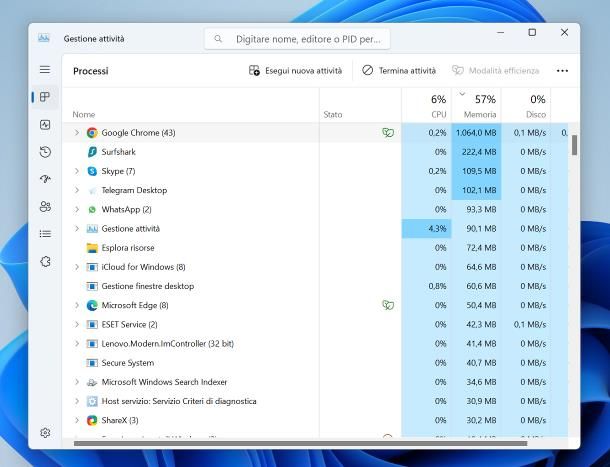Click the Esplora risorse folder icon
The image size is (610, 467).
click(x=92, y=248)
